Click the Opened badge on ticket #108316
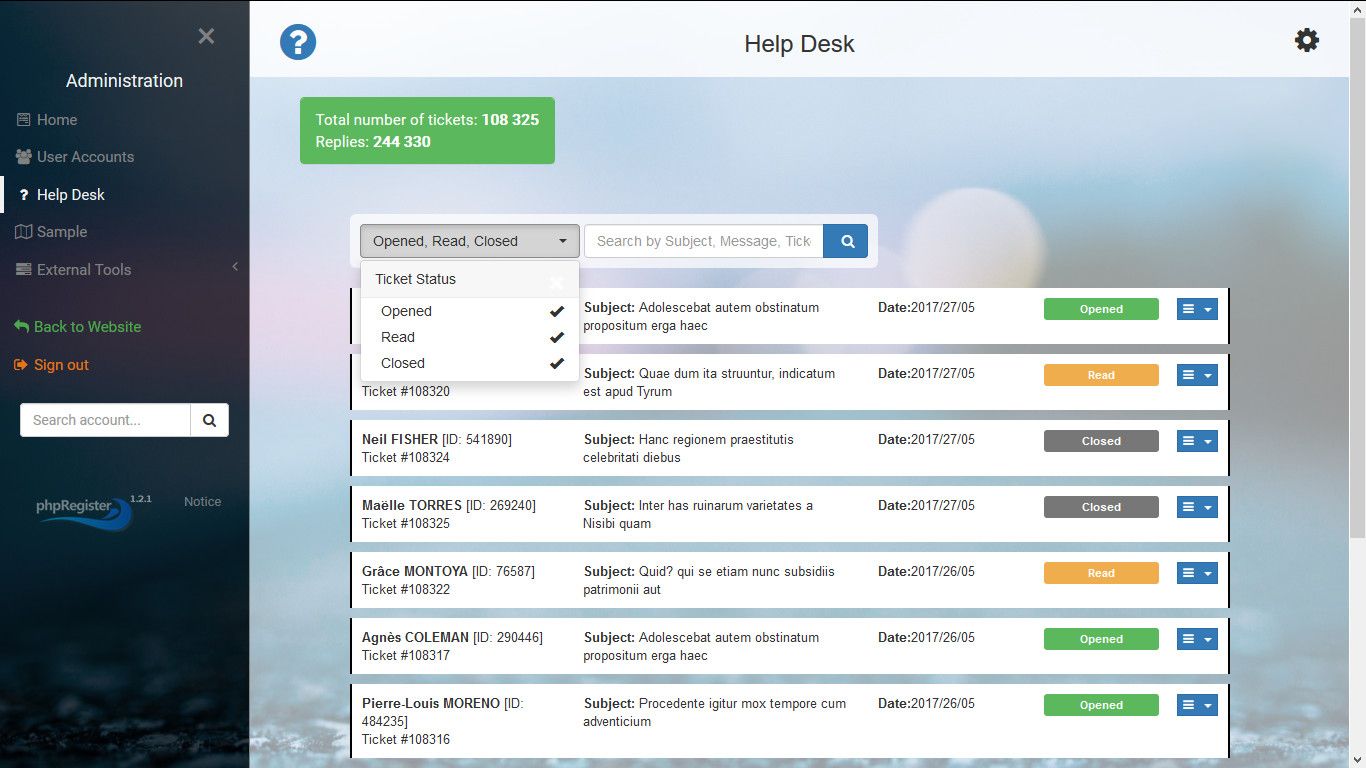1366x768 pixels. [x=1101, y=705]
